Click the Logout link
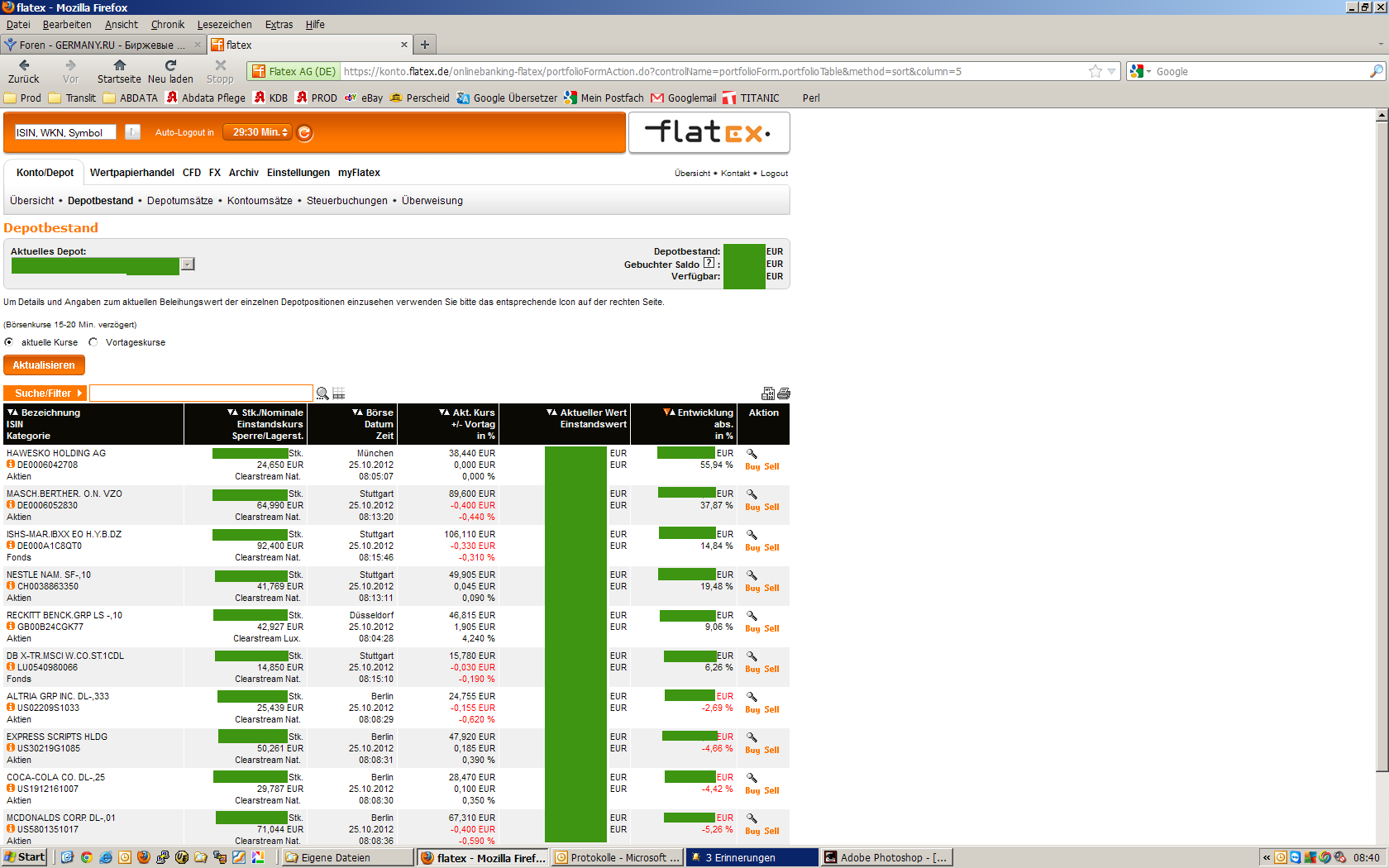This screenshot has width=1389, height=868. (x=774, y=174)
